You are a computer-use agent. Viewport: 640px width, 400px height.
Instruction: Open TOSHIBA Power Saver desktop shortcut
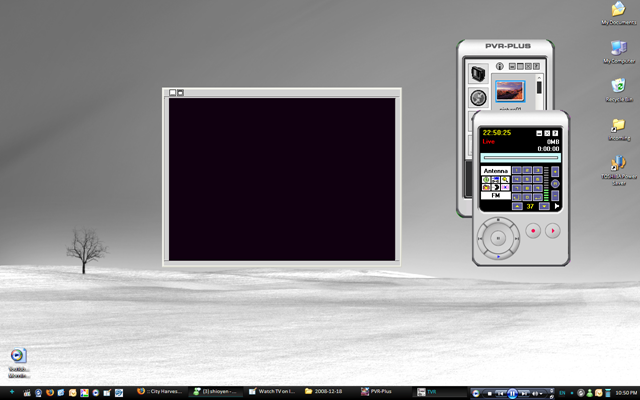click(x=619, y=170)
